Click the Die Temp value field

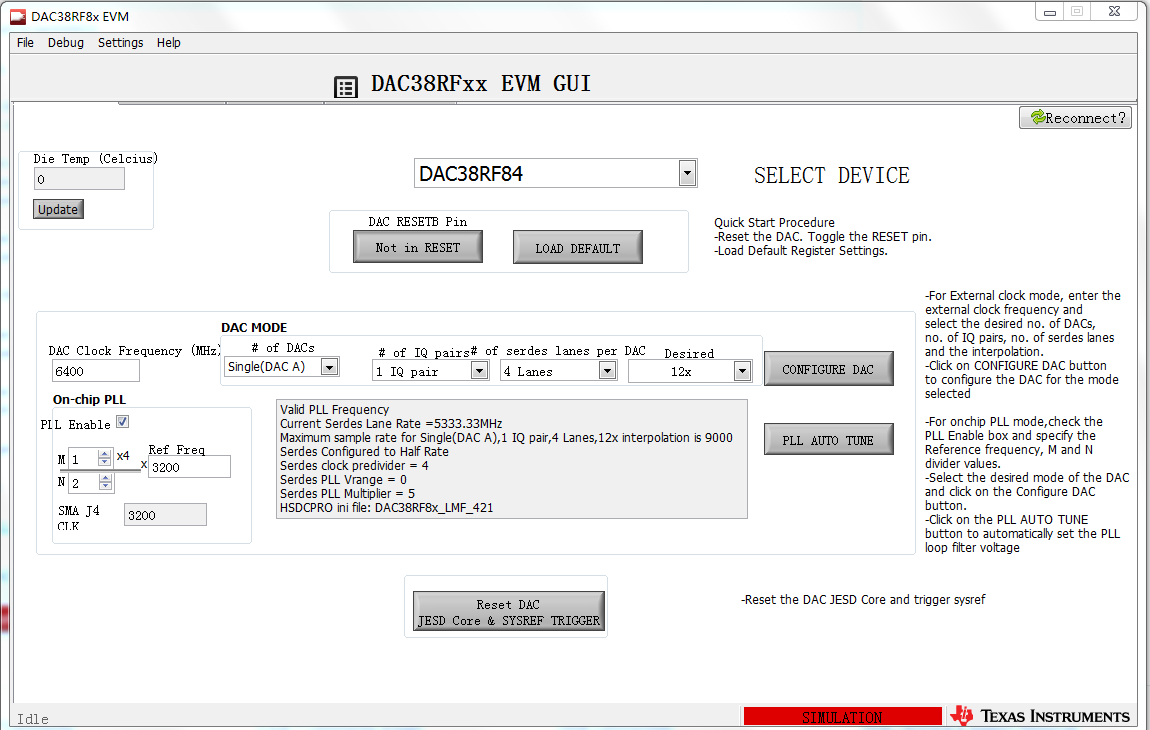[79, 179]
